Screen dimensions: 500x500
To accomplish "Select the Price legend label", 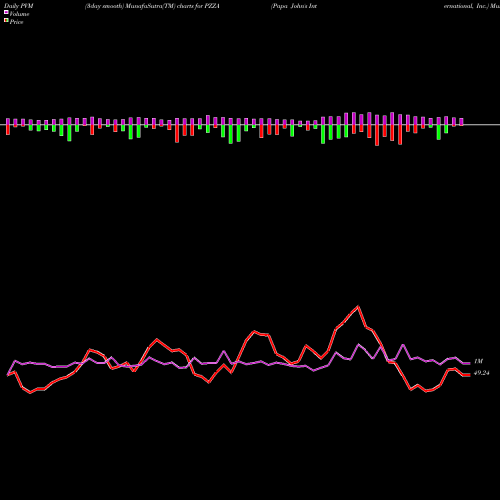I will click(16, 22).
